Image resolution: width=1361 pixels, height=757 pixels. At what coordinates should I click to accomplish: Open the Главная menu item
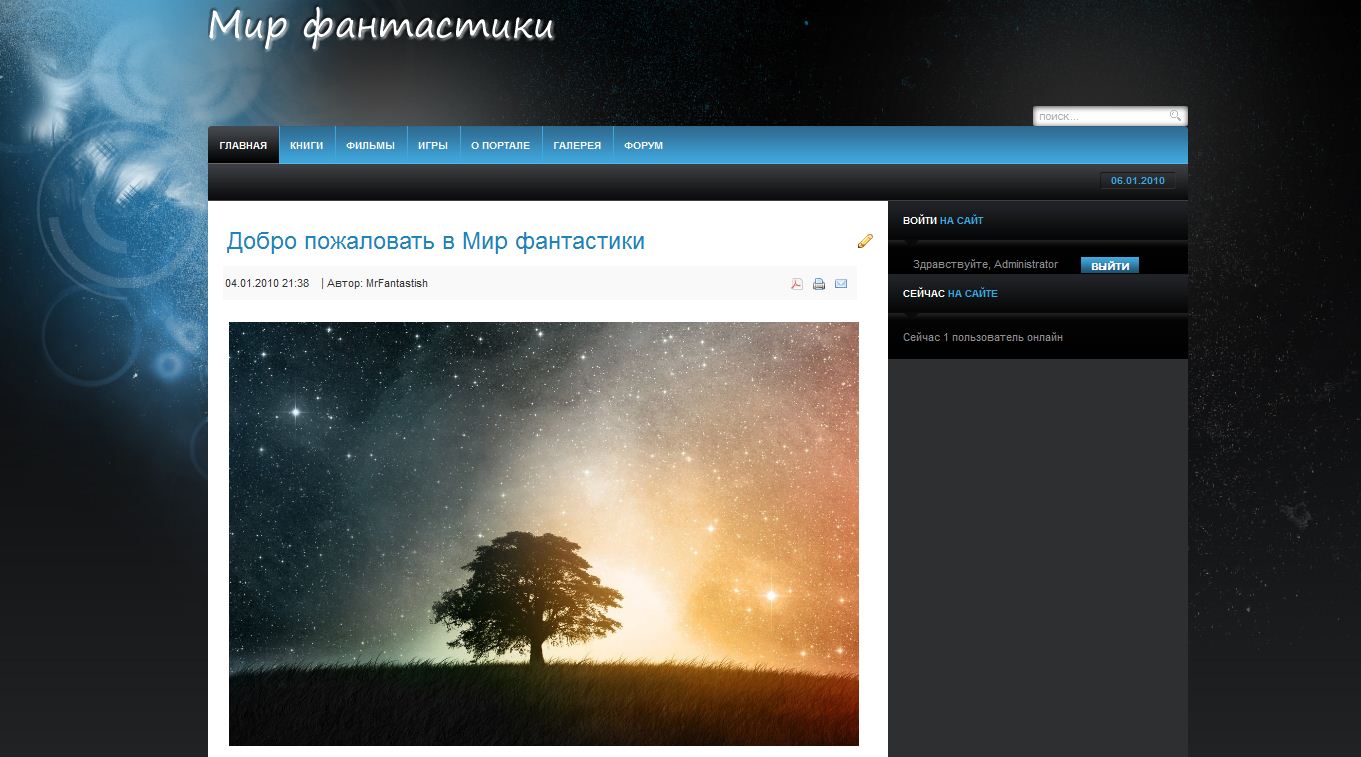pyautogui.click(x=243, y=145)
